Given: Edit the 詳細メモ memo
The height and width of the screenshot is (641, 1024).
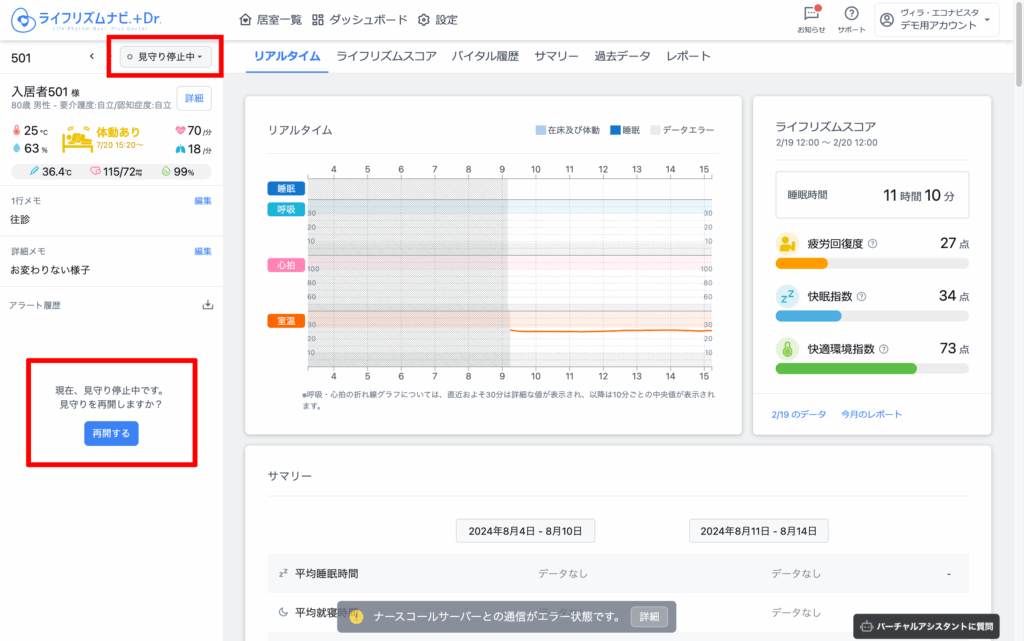Looking at the screenshot, I should (x=202, y=251).
